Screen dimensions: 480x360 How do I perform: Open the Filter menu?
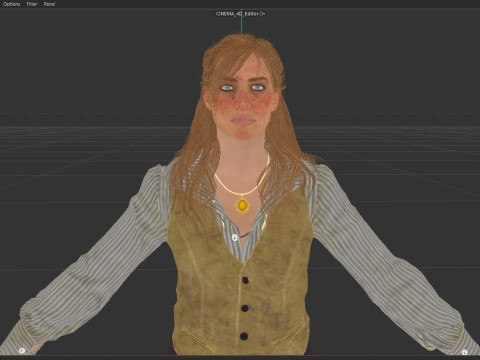click(32, 4)
